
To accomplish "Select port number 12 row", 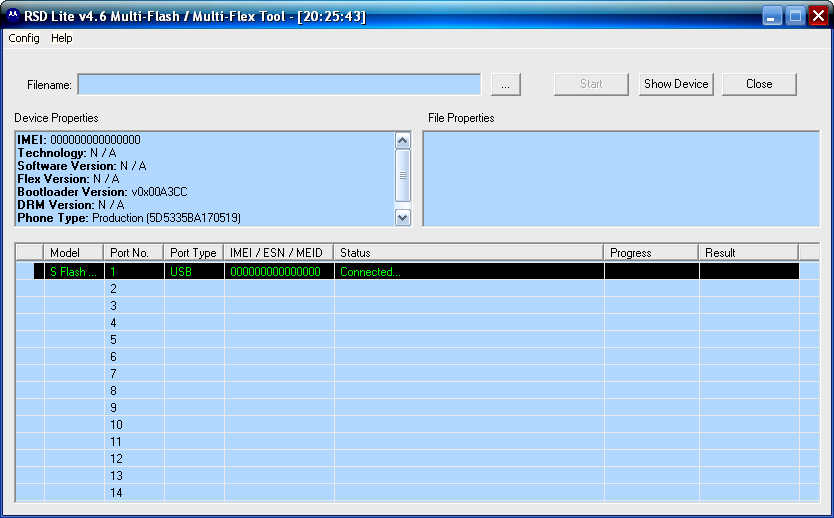I will click(x=418, y=459).
